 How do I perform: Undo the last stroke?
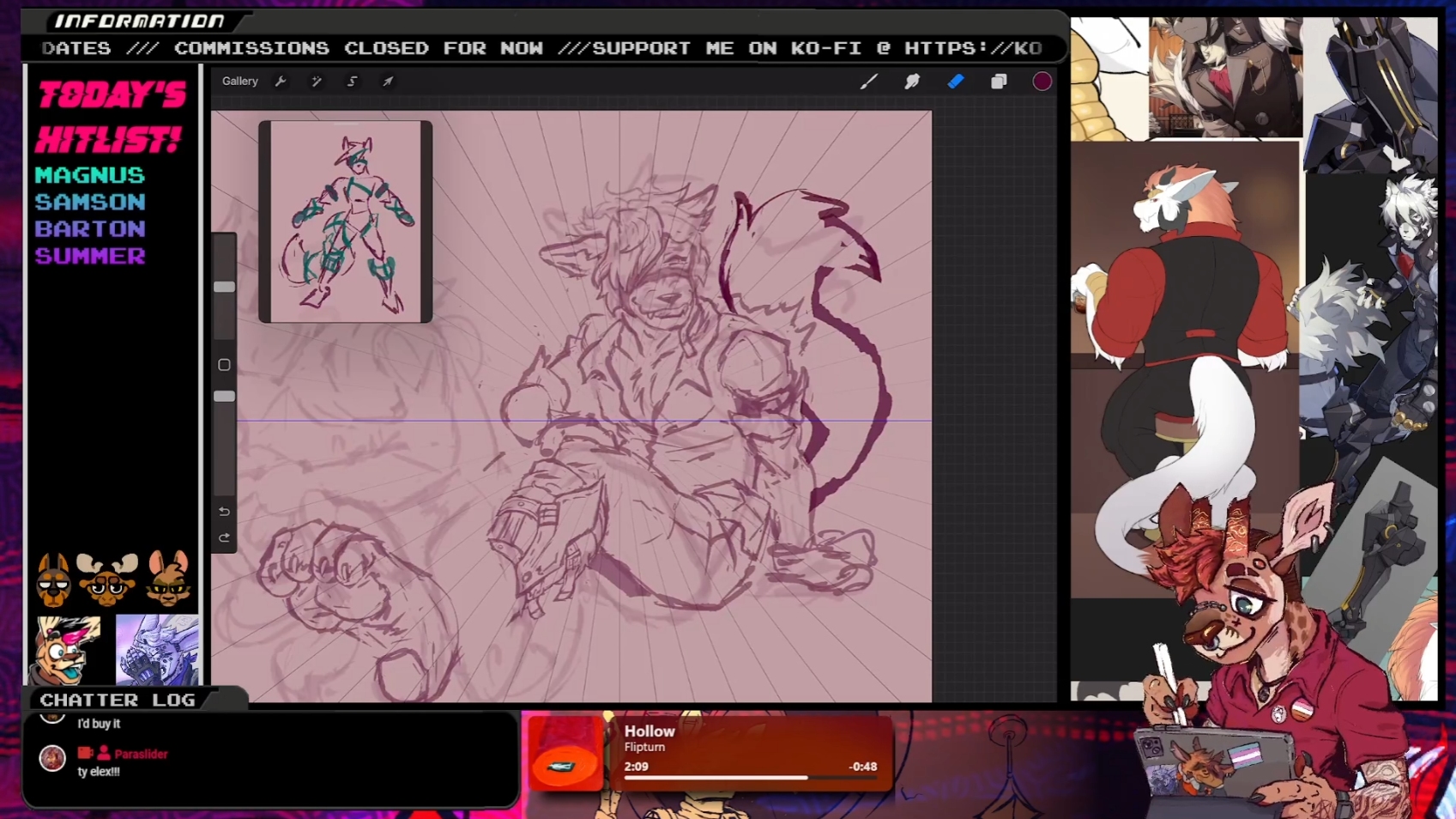224,512
